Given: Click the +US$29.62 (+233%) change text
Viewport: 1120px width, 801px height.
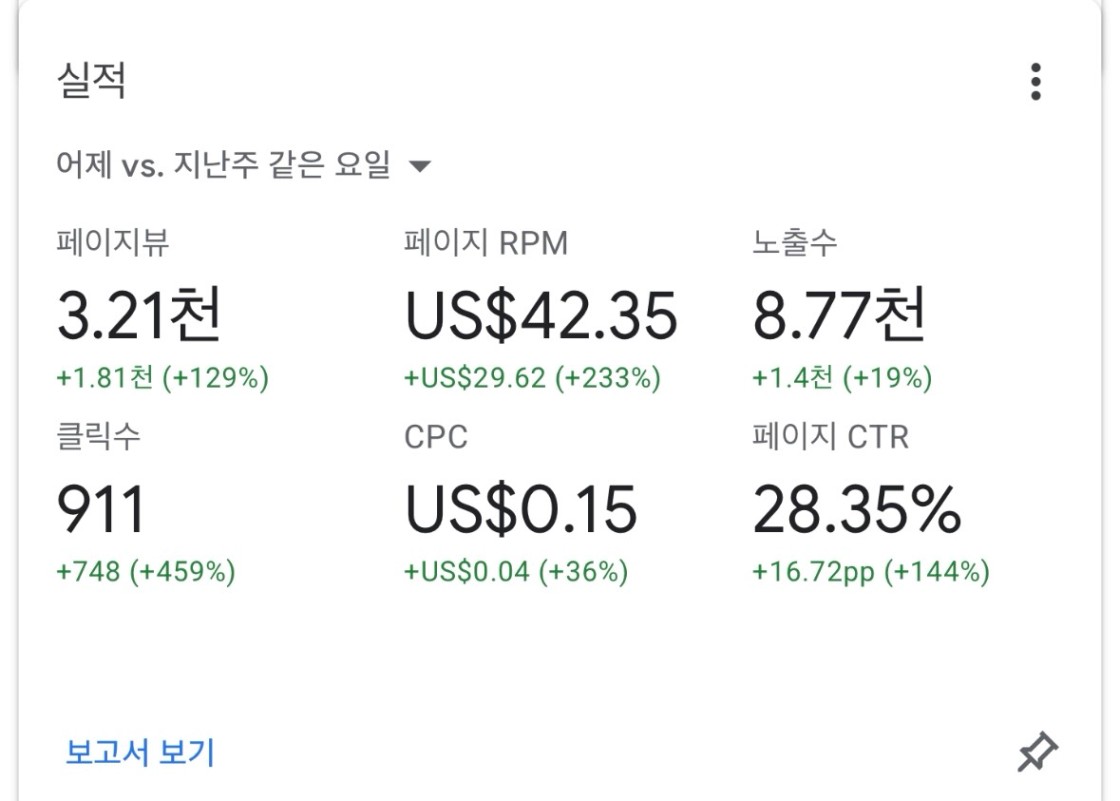Looking at the screenshot, I should 532,379.
